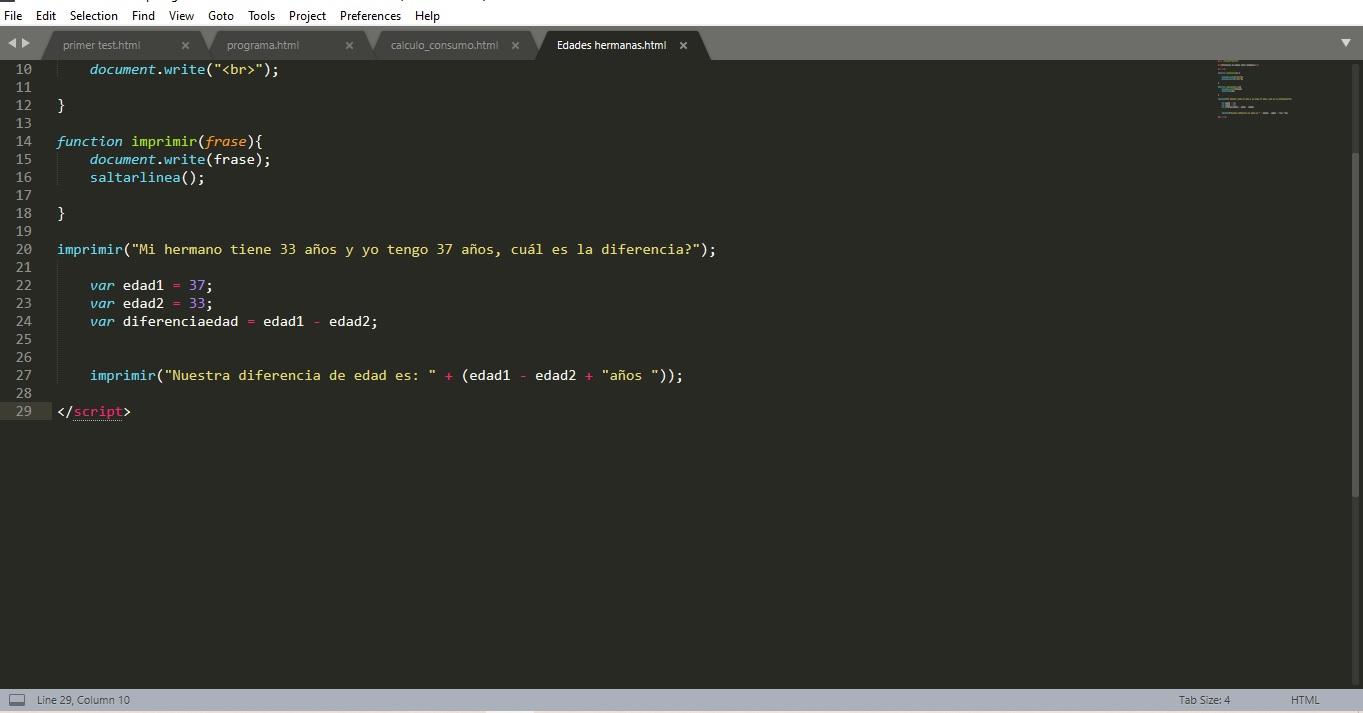This screenshot has width=1363, height=713.
Task: Open the tab list dropdown arrow
Action: (1345, 43)
